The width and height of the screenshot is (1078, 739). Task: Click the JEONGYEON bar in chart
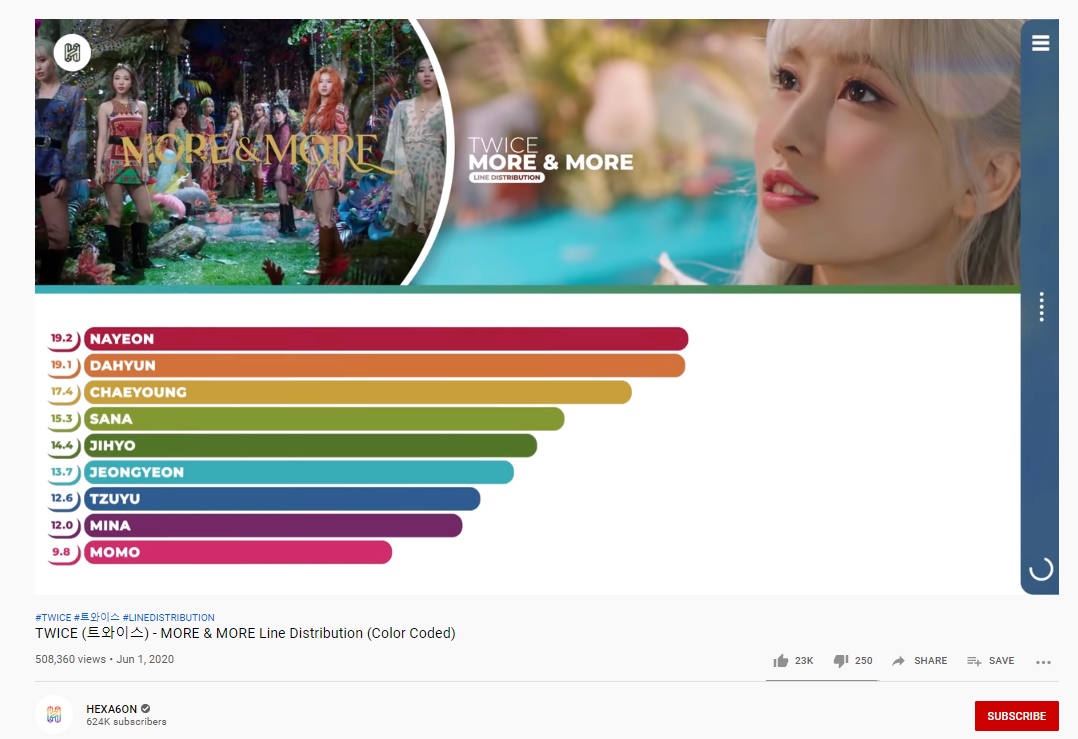click(x=298, y=472)
